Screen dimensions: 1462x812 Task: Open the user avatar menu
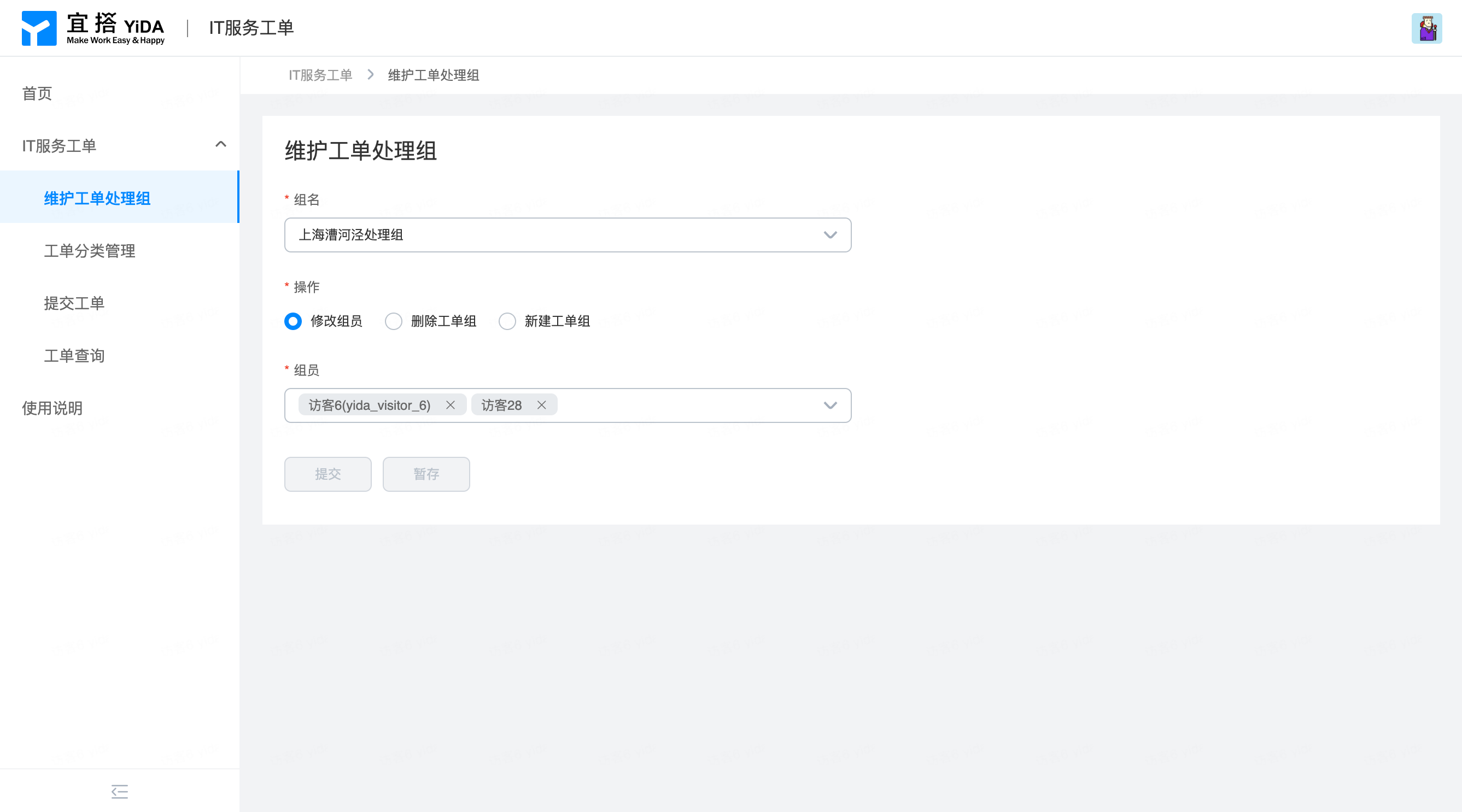point(1426,28)
